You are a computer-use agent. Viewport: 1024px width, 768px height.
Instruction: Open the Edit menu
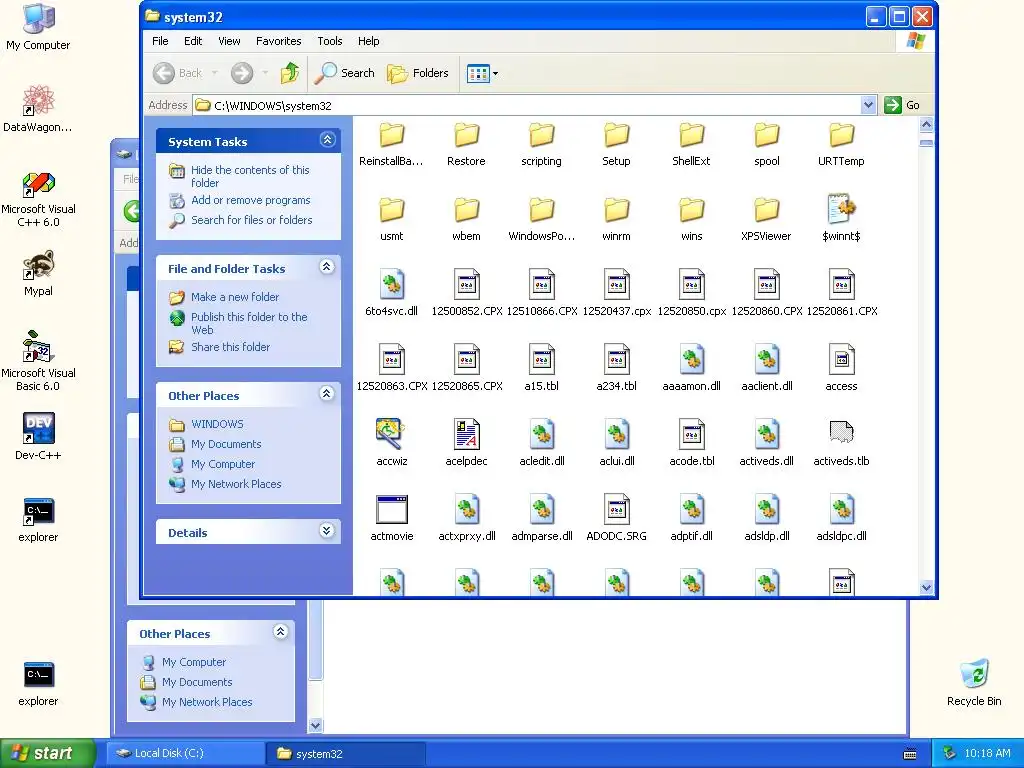[193, 41]
